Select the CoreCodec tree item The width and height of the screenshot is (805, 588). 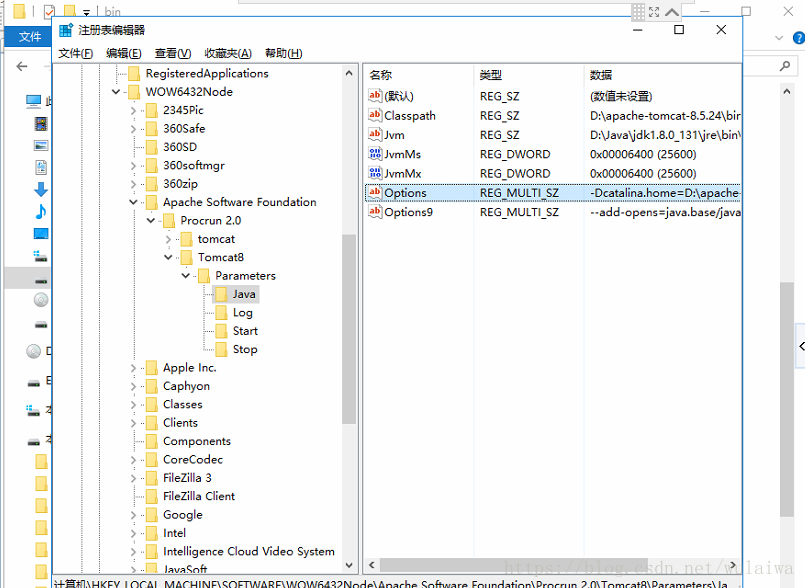(193, 460)
